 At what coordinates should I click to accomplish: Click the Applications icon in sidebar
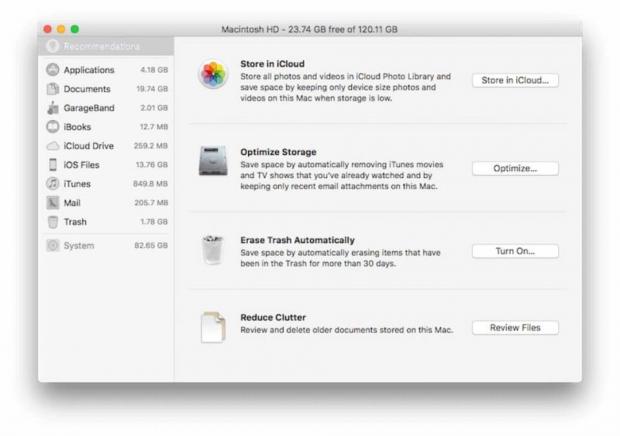pos(53,70)
